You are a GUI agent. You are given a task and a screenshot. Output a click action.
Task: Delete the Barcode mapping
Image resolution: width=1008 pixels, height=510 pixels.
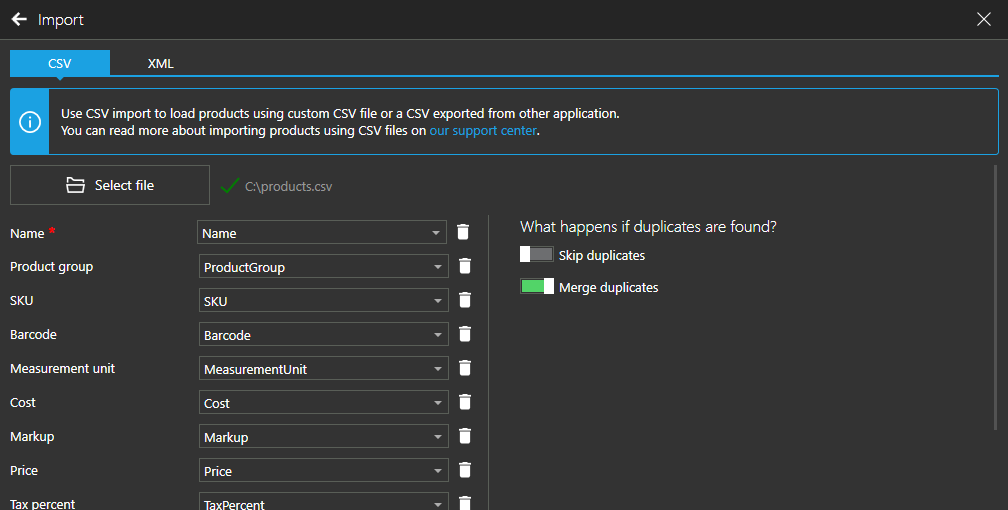(465, 334)
